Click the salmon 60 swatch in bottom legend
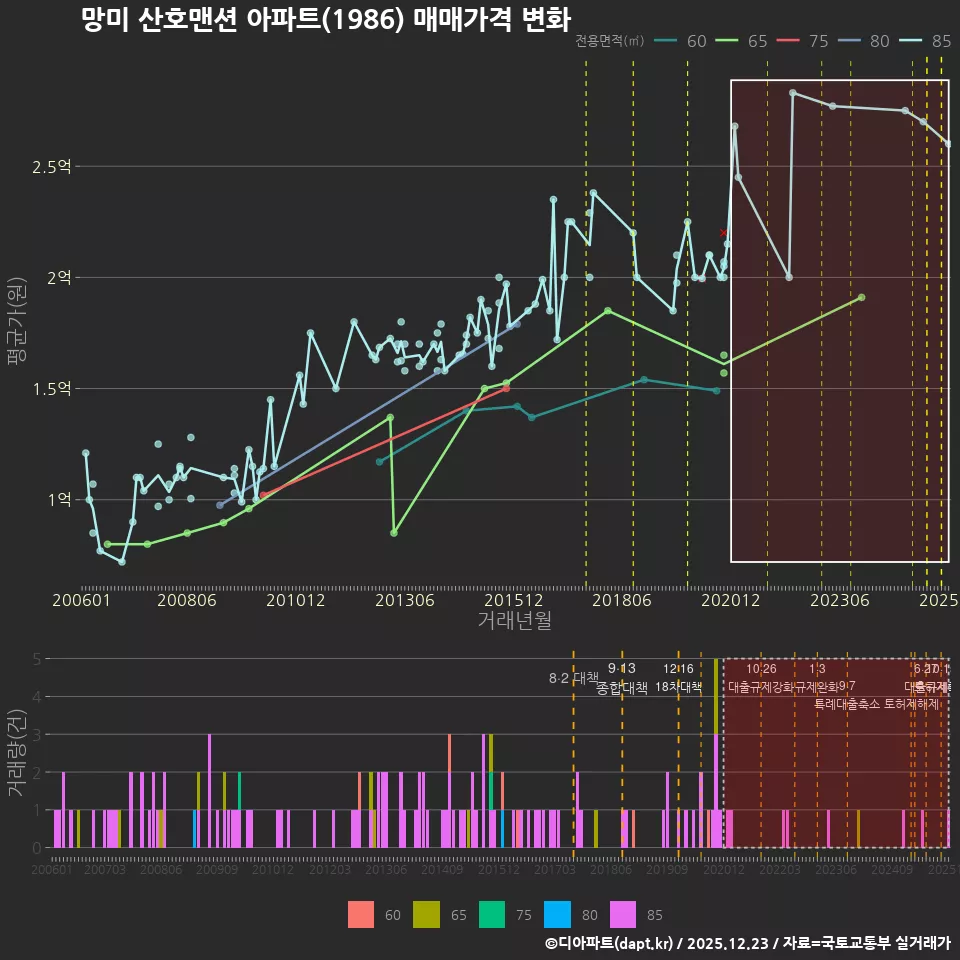This screenshot has width=960, height=960. point(361,914)
